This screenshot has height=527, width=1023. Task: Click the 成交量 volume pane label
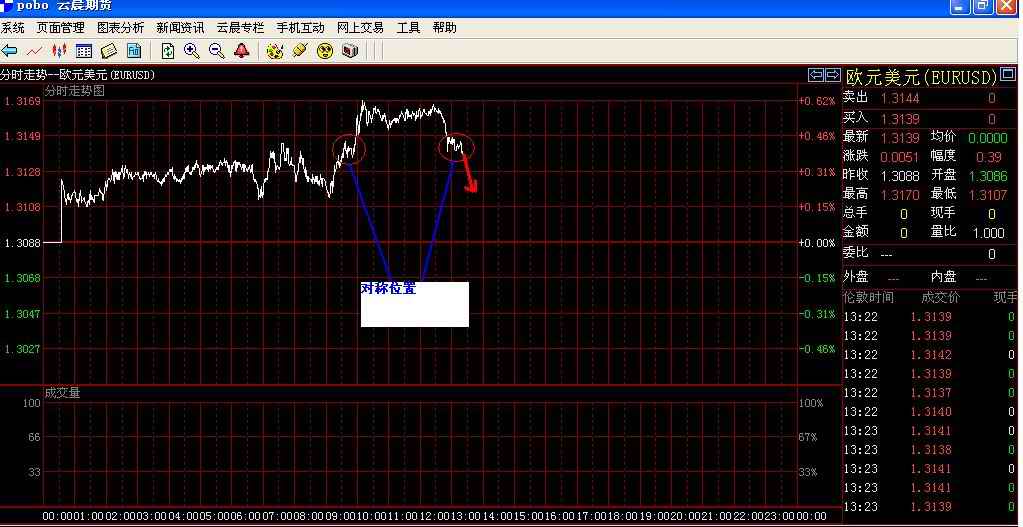[63, 392]
